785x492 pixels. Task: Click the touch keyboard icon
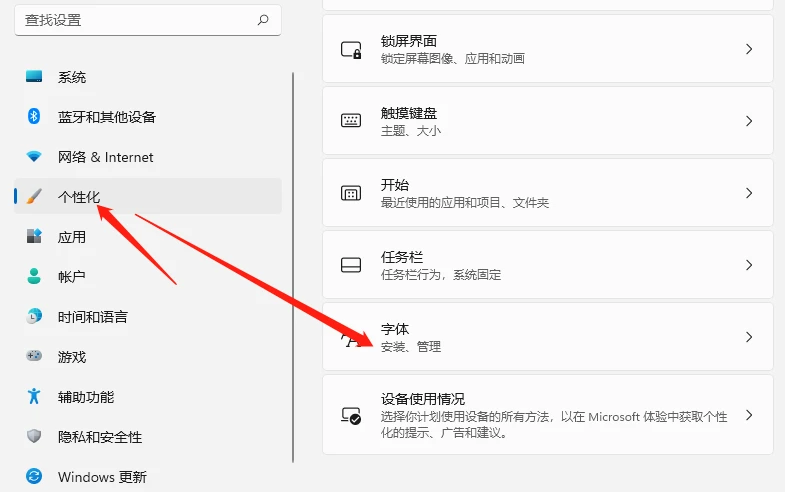[351, 121]
